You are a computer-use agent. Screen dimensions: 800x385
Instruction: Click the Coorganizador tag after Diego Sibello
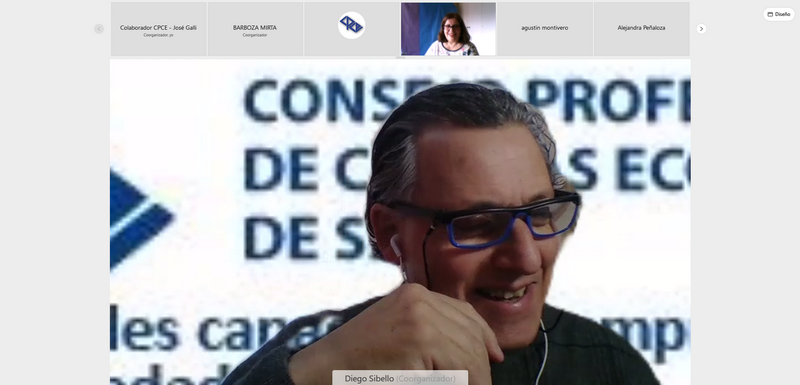pyautogui.click(x=426, y=379)
